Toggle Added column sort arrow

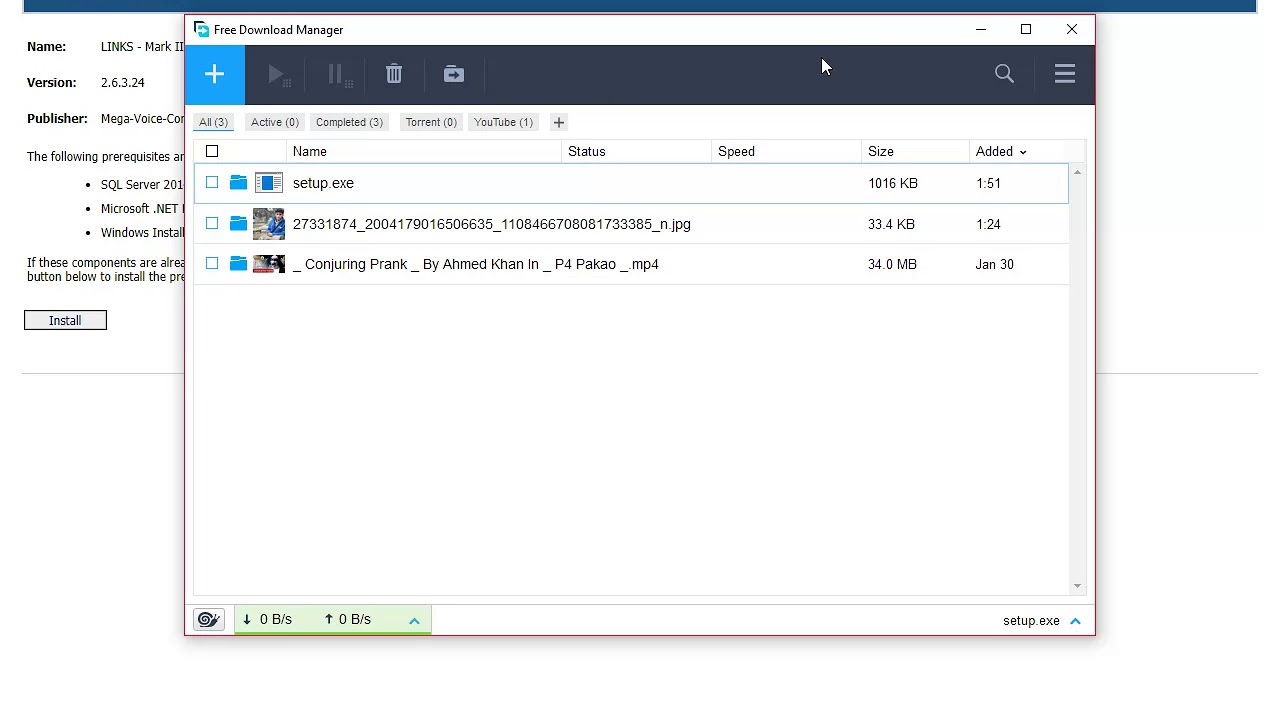[x=1022, y=152]
